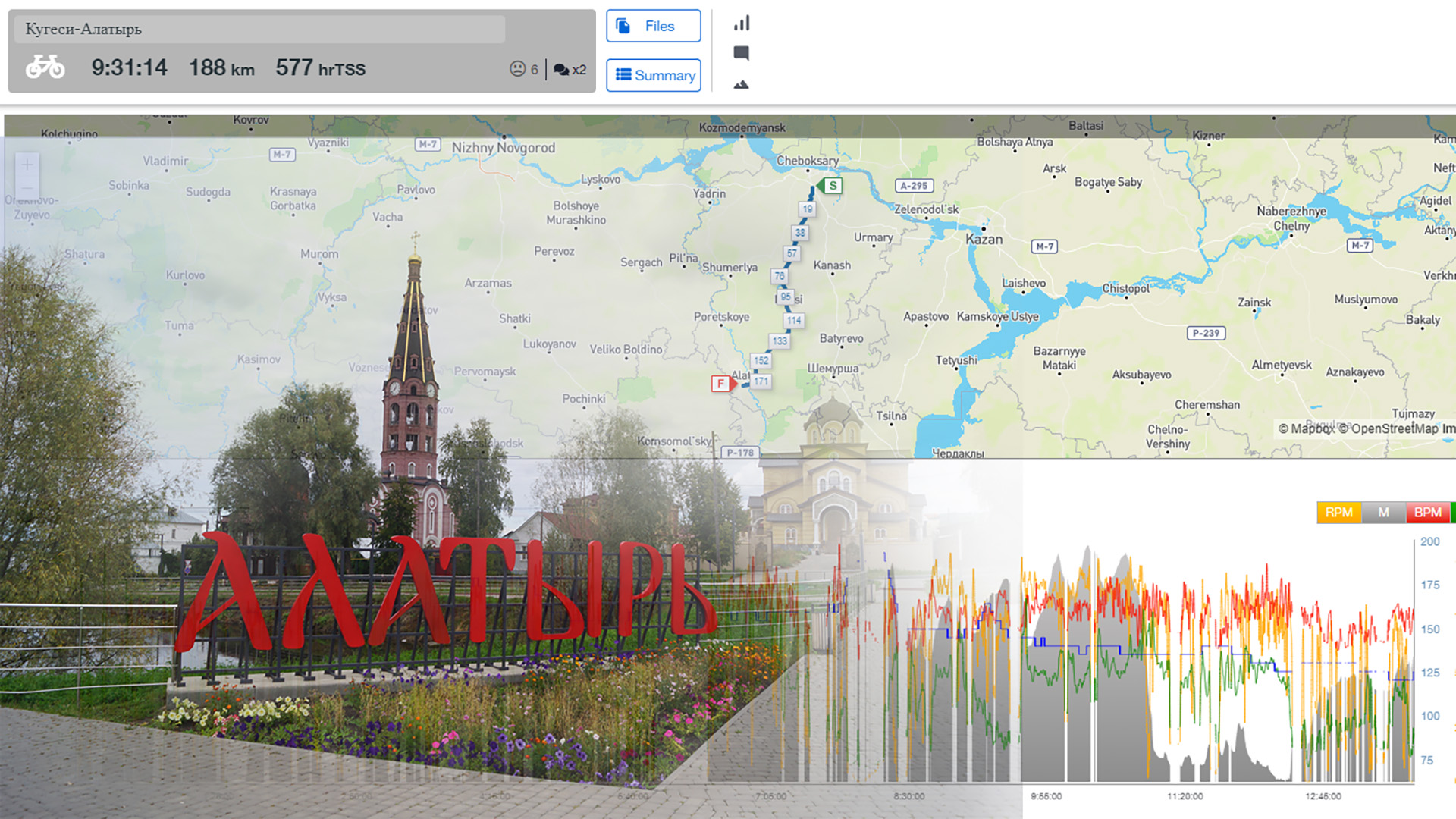The height and width of the screenshot is (819, 1456).
Task: Zoom out with the map minus button
Action: point(27,187)
